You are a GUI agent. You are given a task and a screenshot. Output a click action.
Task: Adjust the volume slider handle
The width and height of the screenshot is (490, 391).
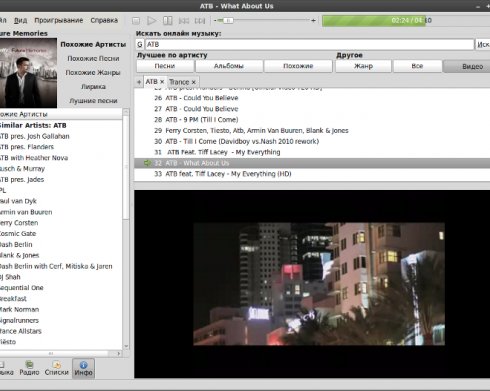pyautogui.click(x=228, y=21)
